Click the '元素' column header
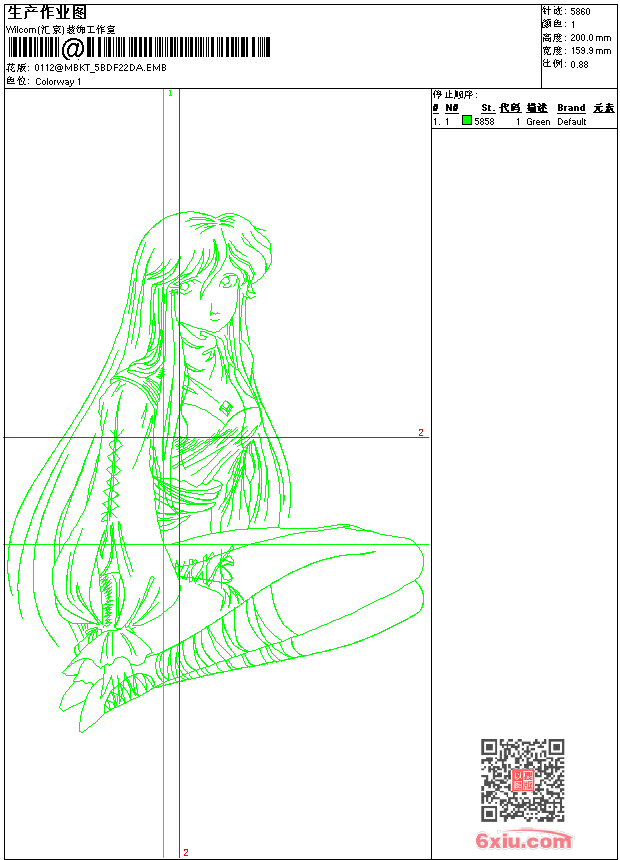 [x=604, y=108]
